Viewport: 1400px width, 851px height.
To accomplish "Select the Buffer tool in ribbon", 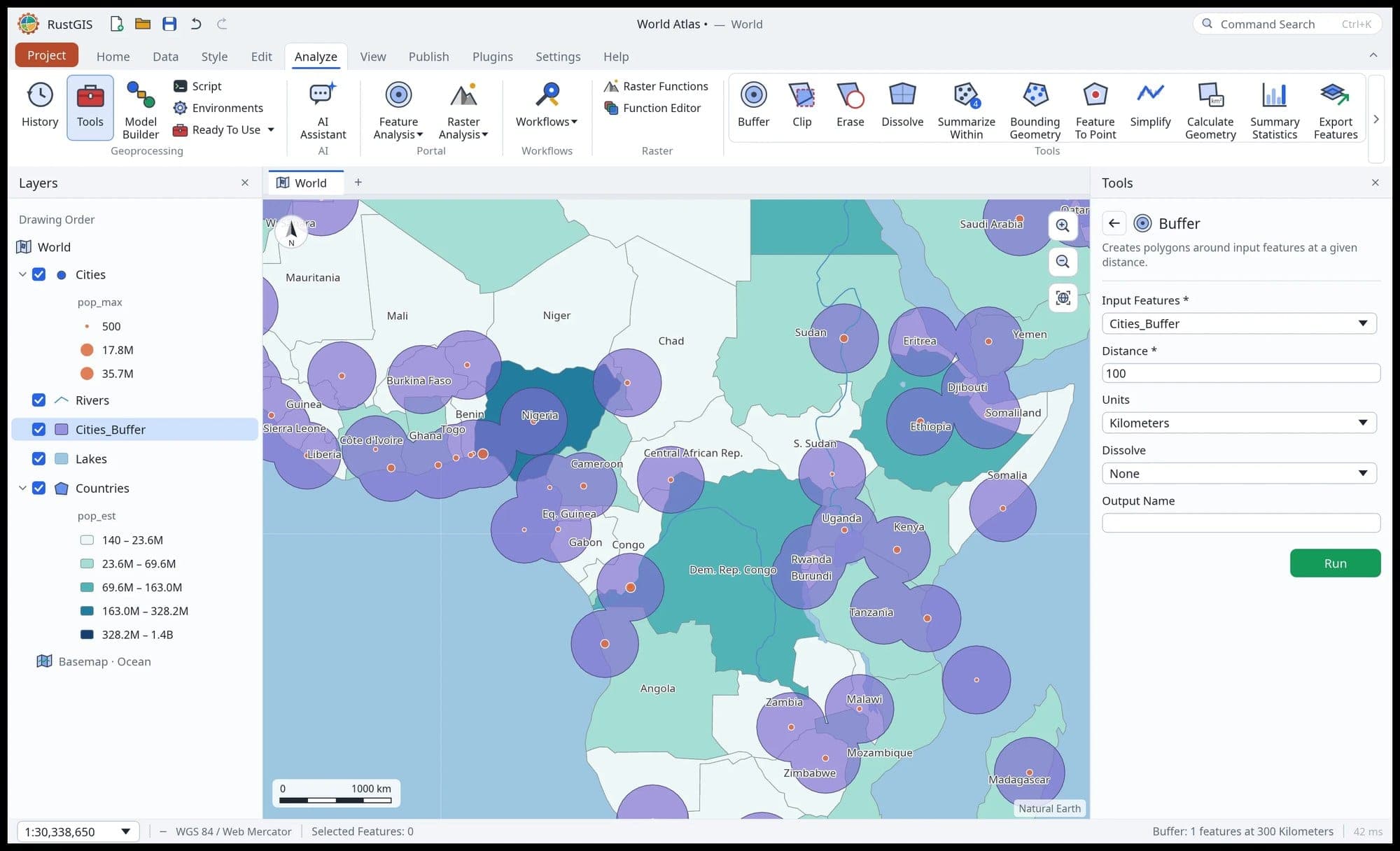I will [753, 106].
